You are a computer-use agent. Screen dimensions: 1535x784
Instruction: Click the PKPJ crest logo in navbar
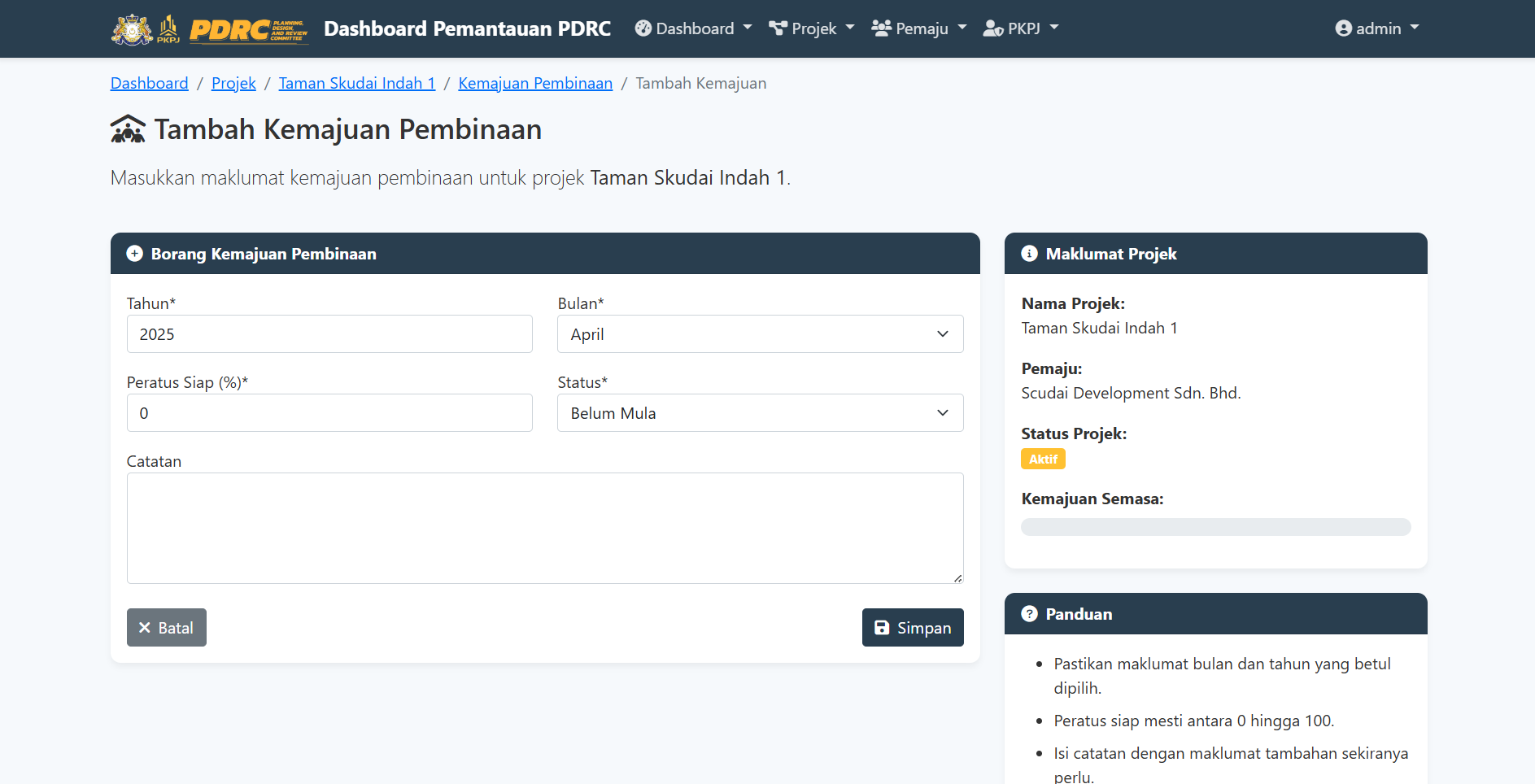coord(131,28)
